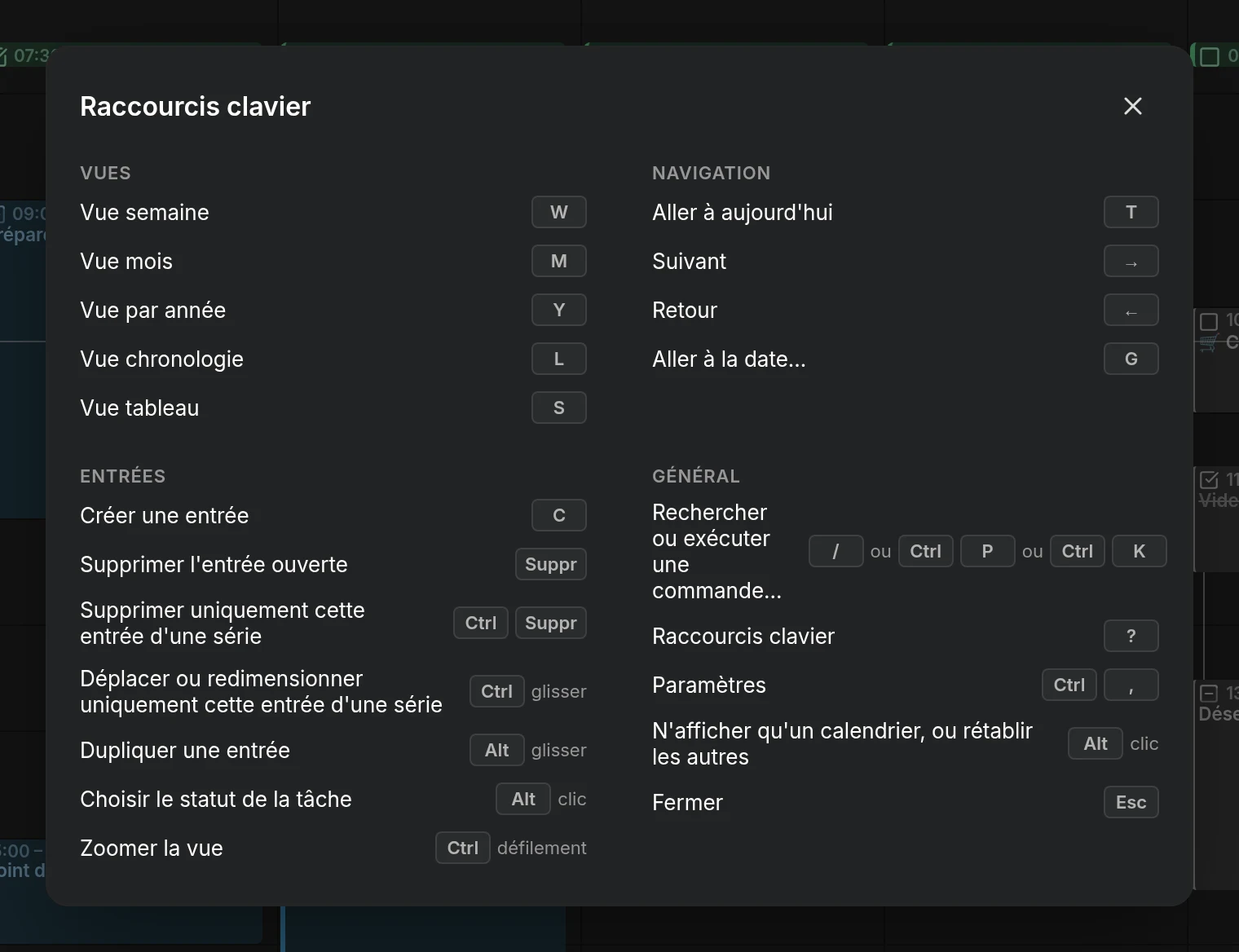1239x952 pixels.
Task: Click the "Fermer" shortcut label
Action: pyautogui.click(x=687, y=802)
